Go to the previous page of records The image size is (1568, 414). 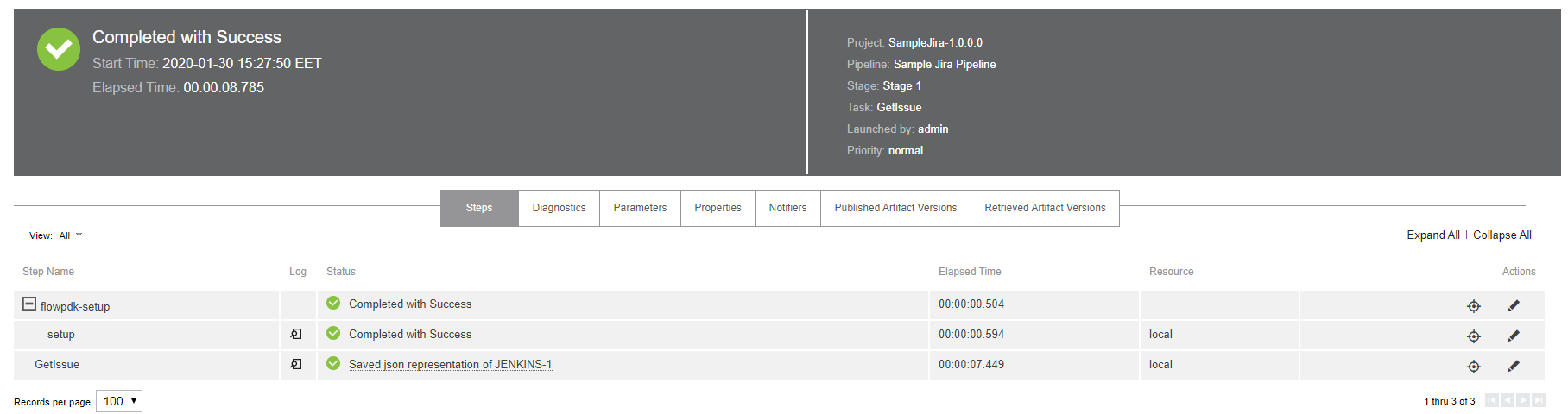(1508, 400)
